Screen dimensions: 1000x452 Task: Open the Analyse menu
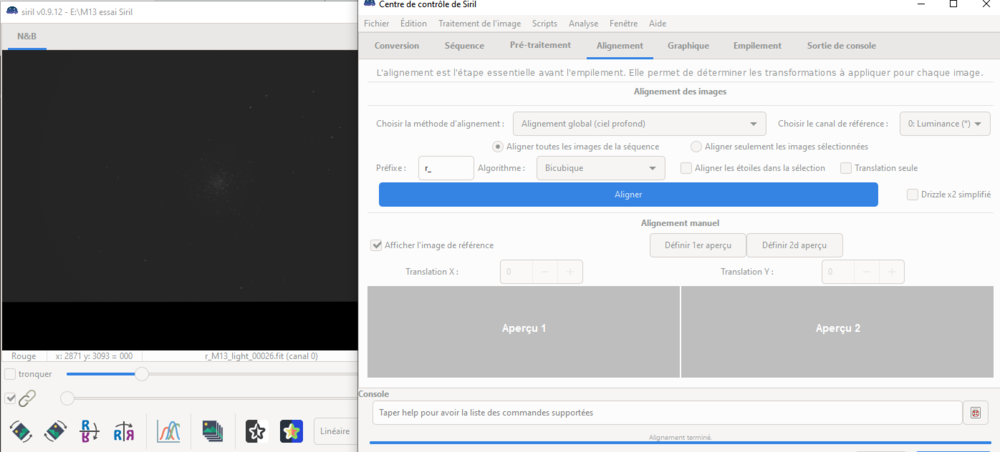click(584, 24)
